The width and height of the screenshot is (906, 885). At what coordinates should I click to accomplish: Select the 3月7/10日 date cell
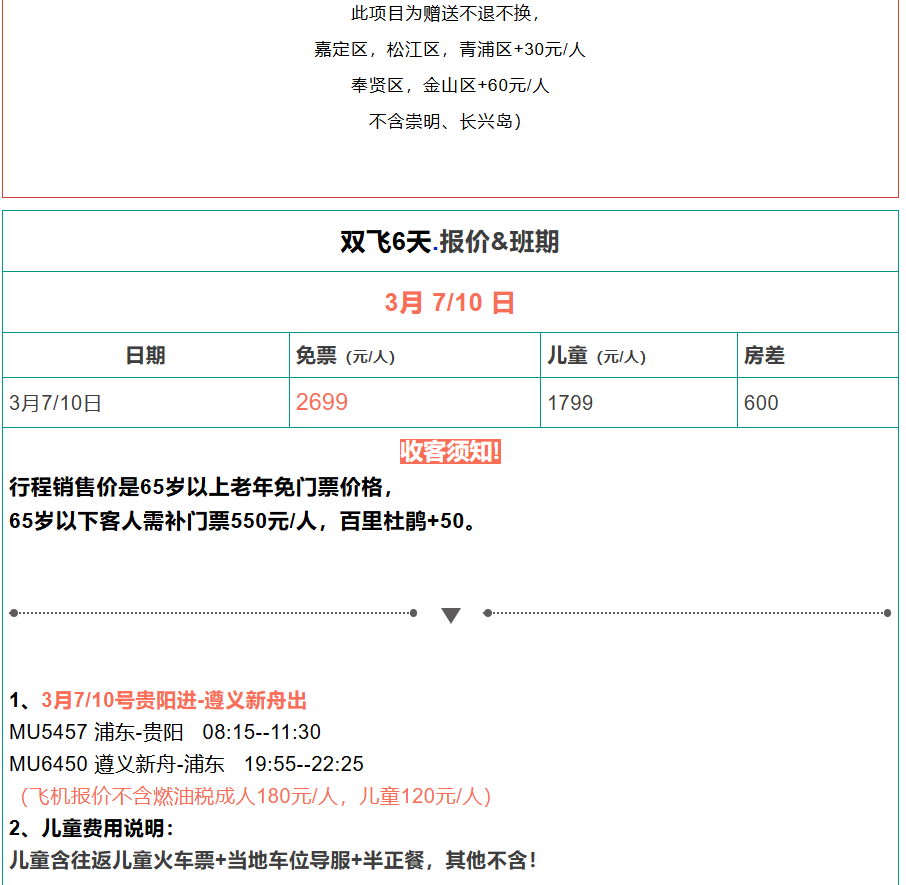click(56, 403)
